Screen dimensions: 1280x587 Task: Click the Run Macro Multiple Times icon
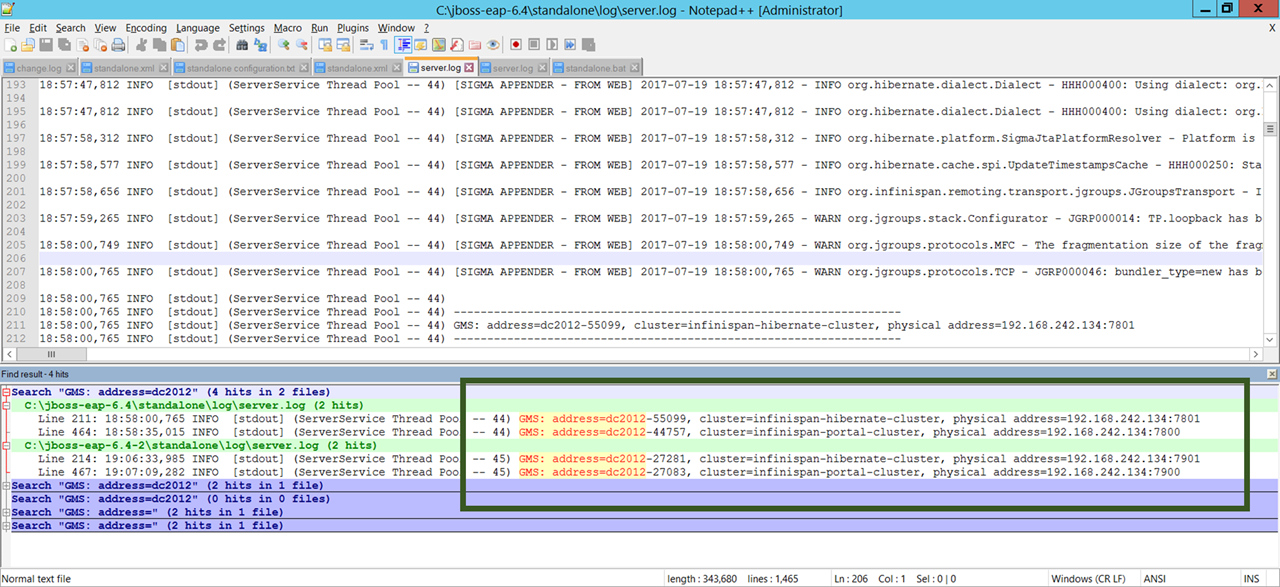pyautogui.click(x=571, y=45)
